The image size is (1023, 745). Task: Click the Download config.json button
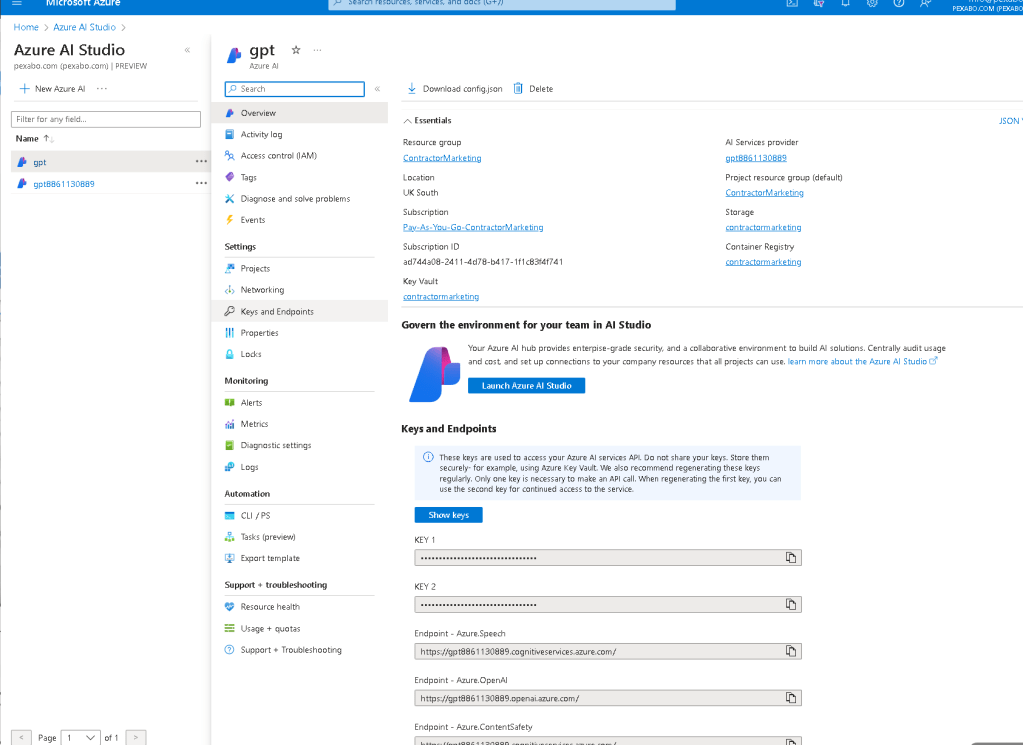coord(455,89)
